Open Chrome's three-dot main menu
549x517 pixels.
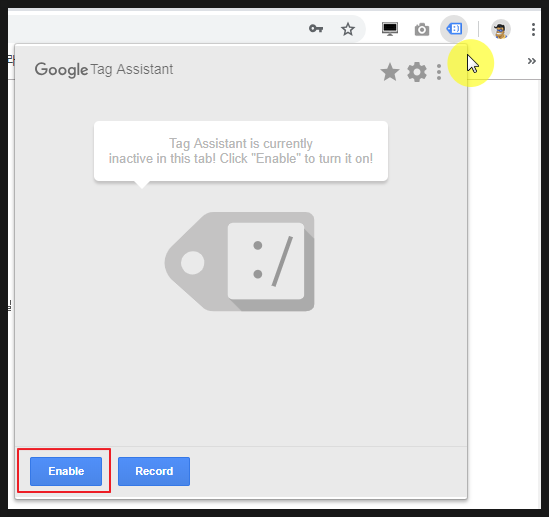[533, 29]
